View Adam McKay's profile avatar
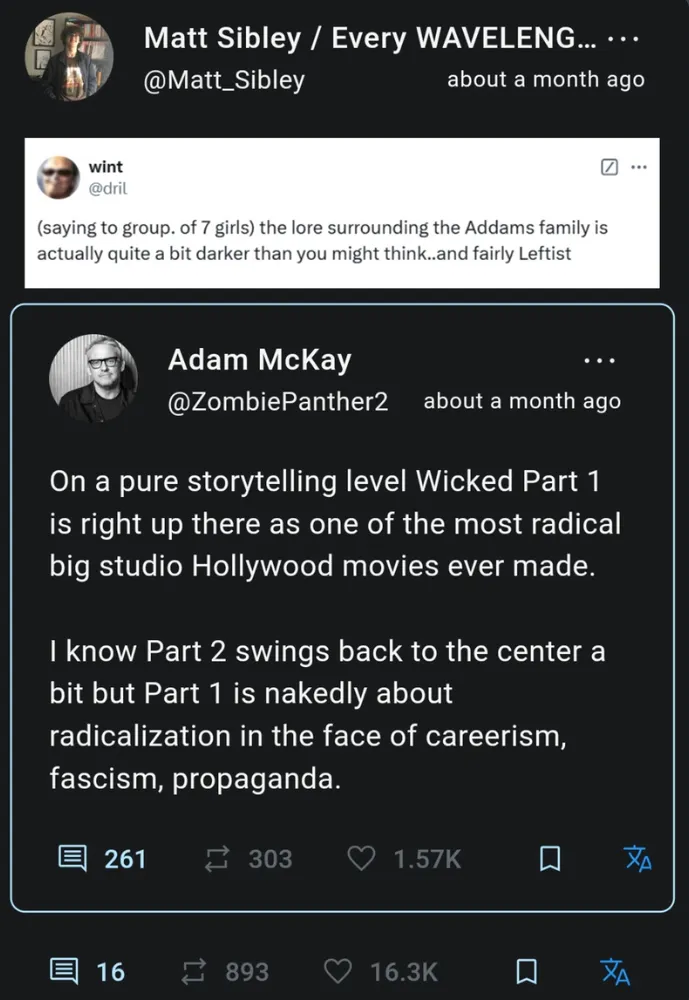Screen dimensions: 689x1000 [93, 378]
